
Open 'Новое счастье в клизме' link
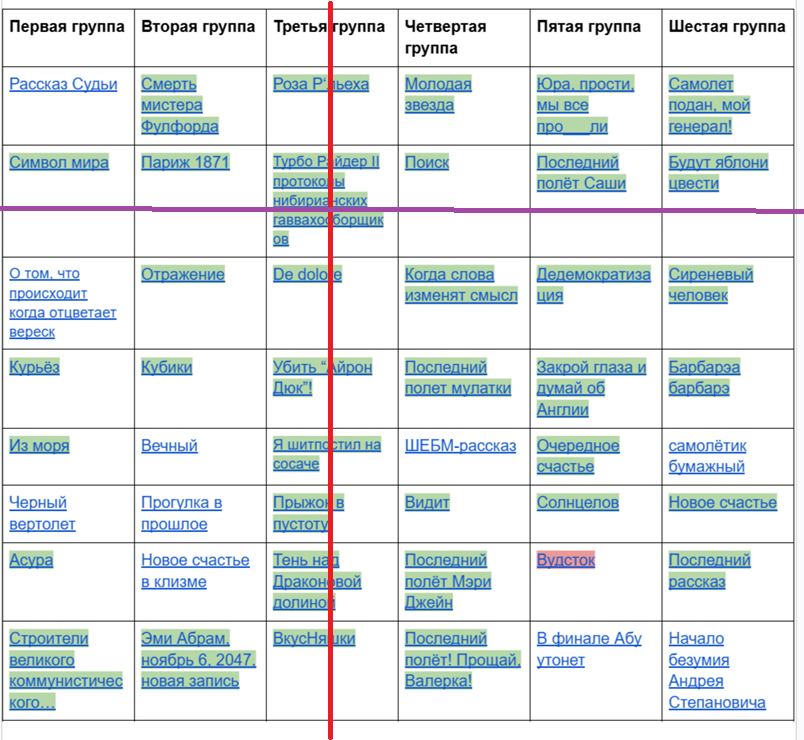pyautogui.click(x=195, y=571)
